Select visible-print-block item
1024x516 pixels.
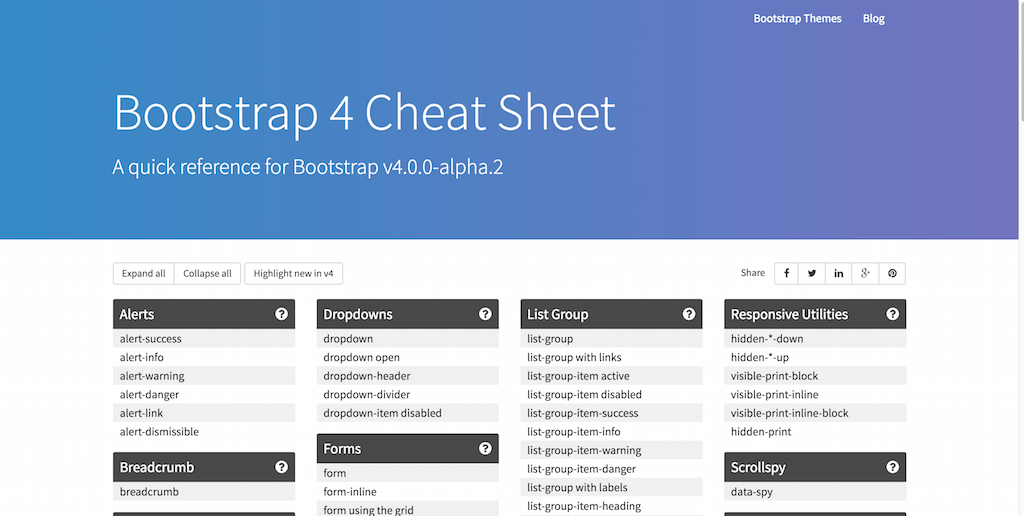pos(815,376)
